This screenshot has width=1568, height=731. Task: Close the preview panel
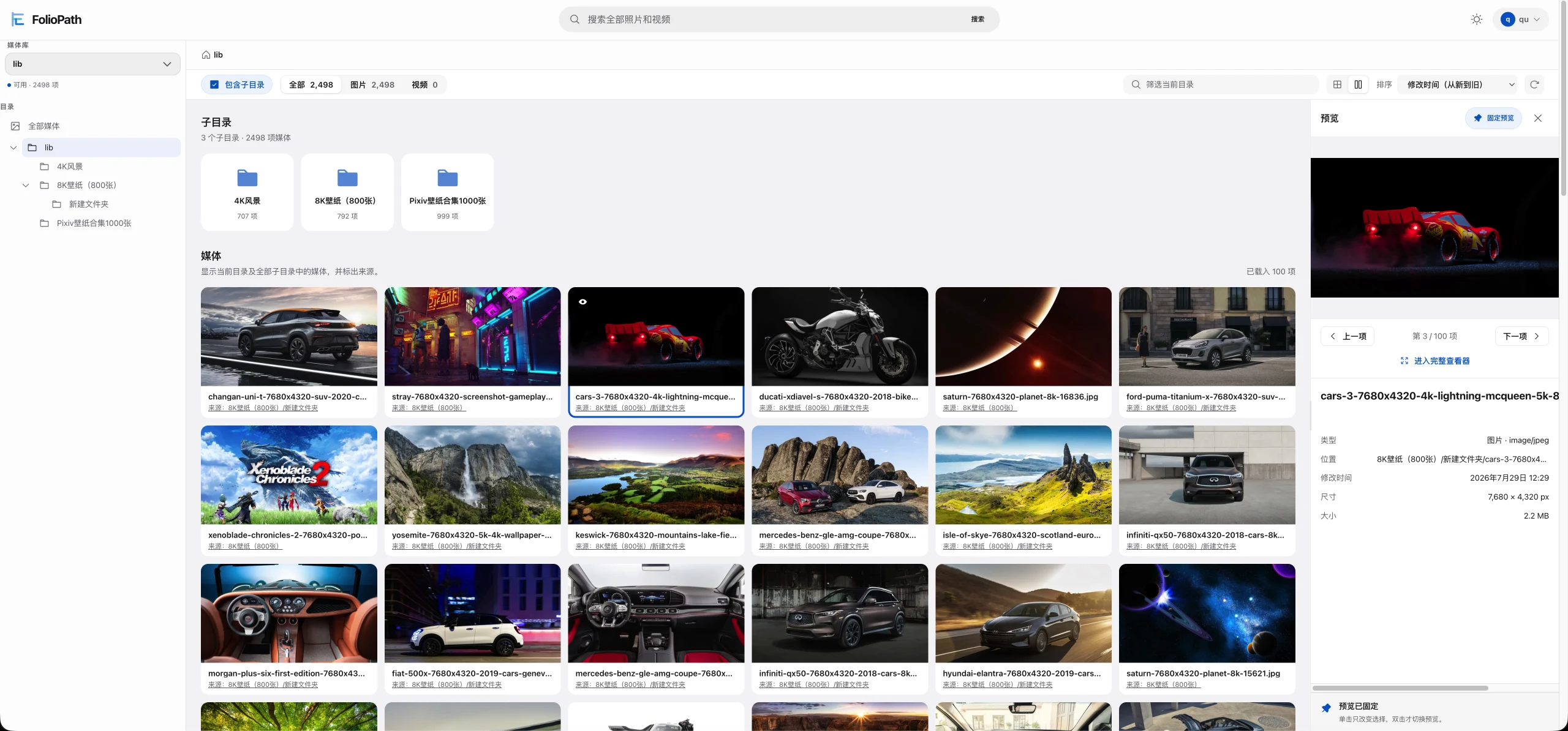point(1538,118)
